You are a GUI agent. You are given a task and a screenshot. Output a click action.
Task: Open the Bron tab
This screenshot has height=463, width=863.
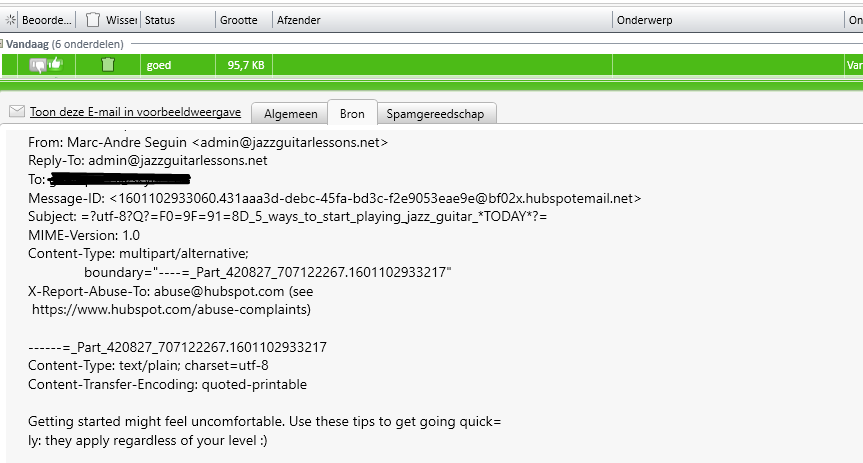click(352, 113)
